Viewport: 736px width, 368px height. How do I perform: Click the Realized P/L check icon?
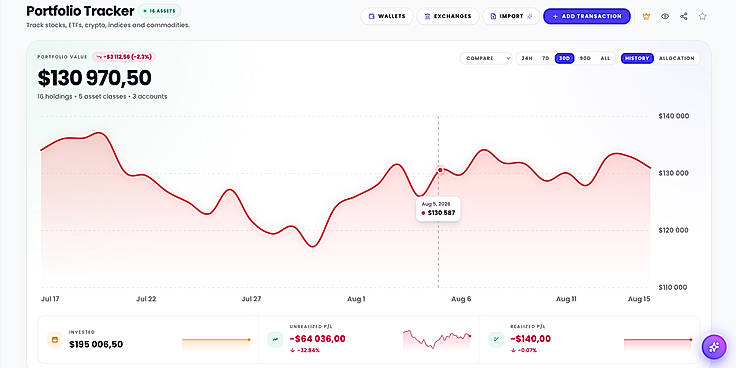coord(496,340)
